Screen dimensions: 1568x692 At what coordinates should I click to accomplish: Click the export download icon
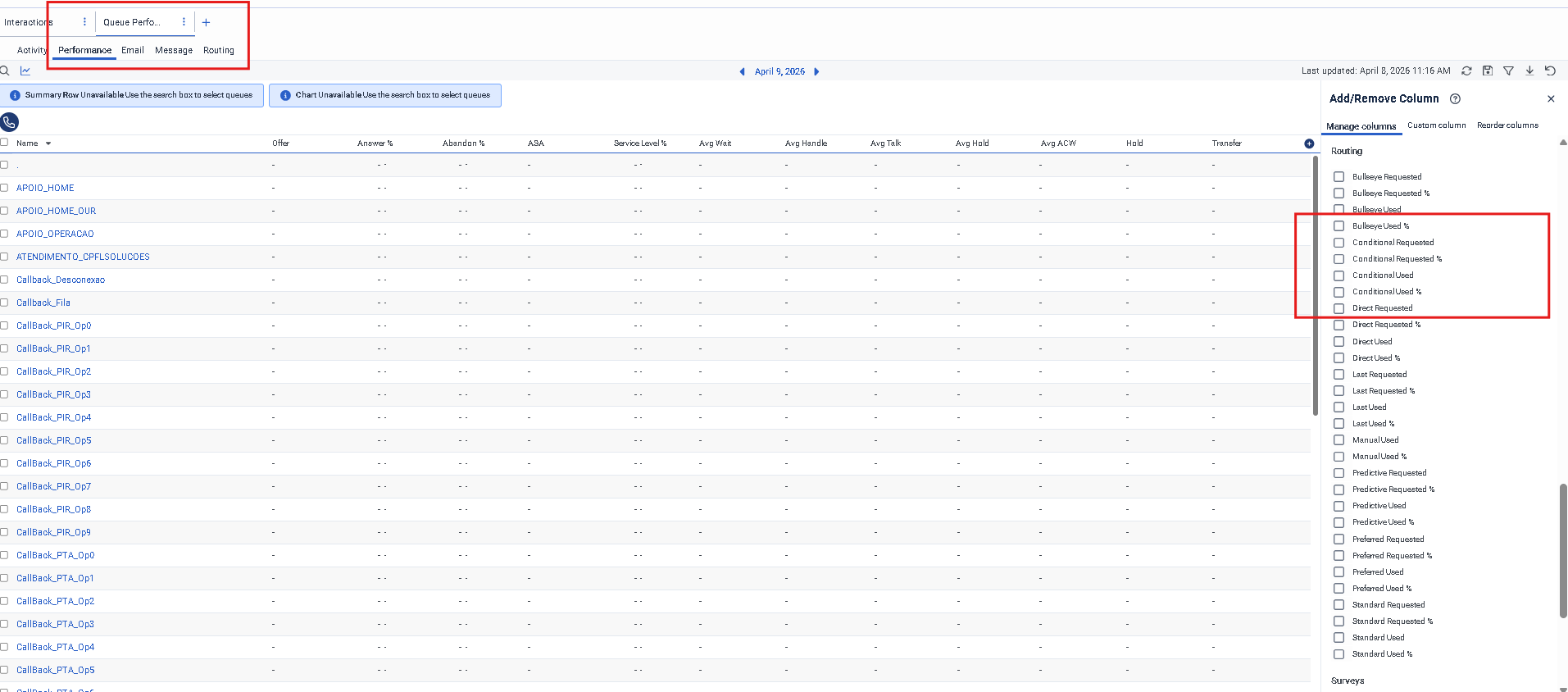1529,71
